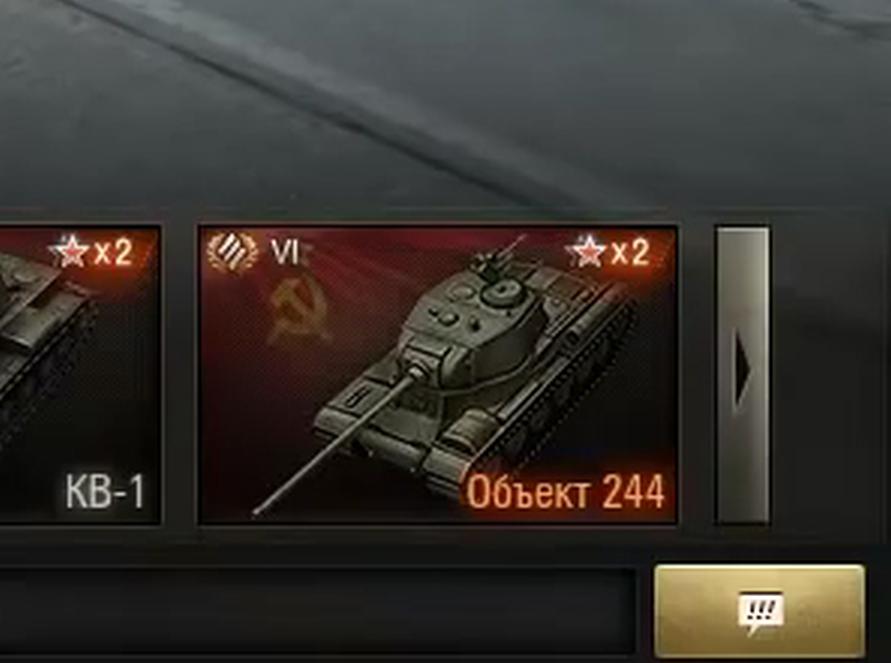Click the Объект 244 name label
This screenshot has width=891, height=663.
(x=565, y=492)
